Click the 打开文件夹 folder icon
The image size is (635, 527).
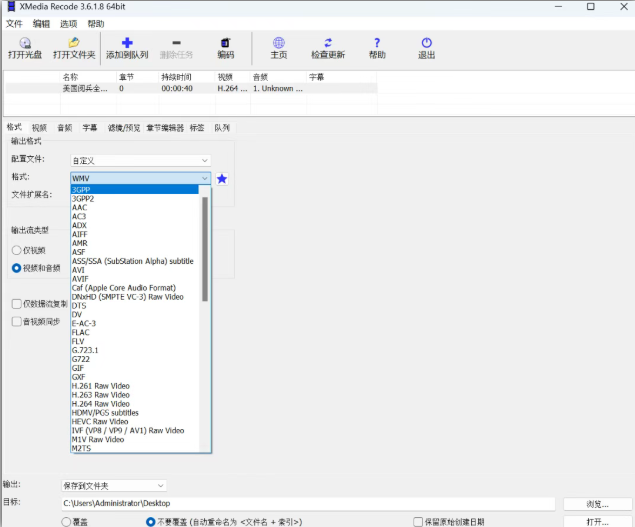click(x=73, y=43)
